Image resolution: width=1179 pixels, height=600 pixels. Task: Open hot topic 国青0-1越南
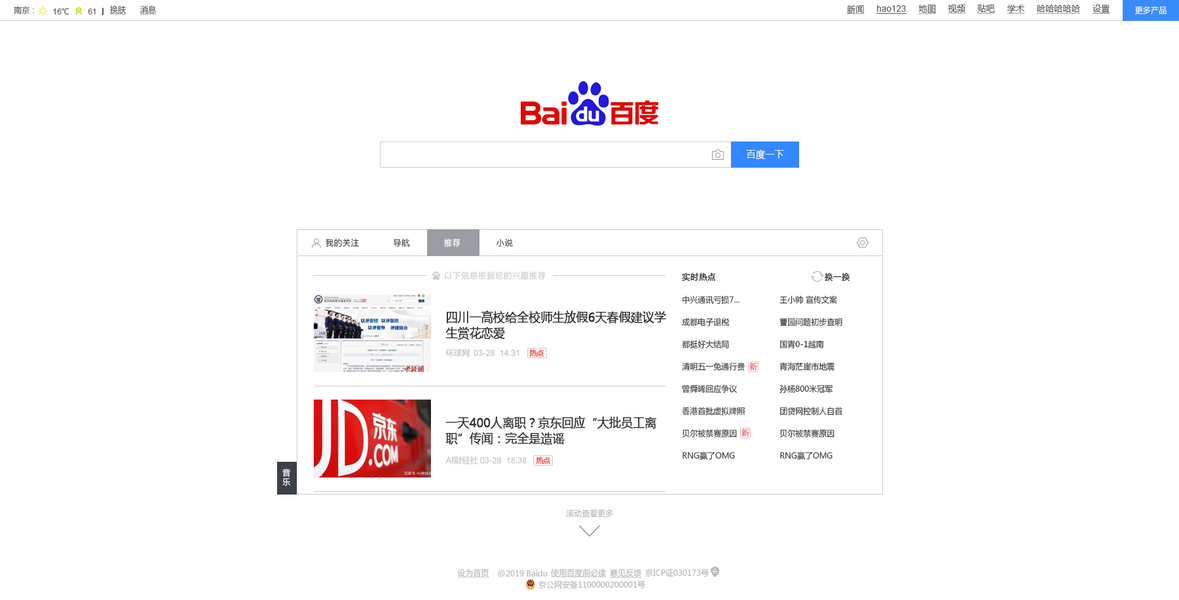pos(802,344)
